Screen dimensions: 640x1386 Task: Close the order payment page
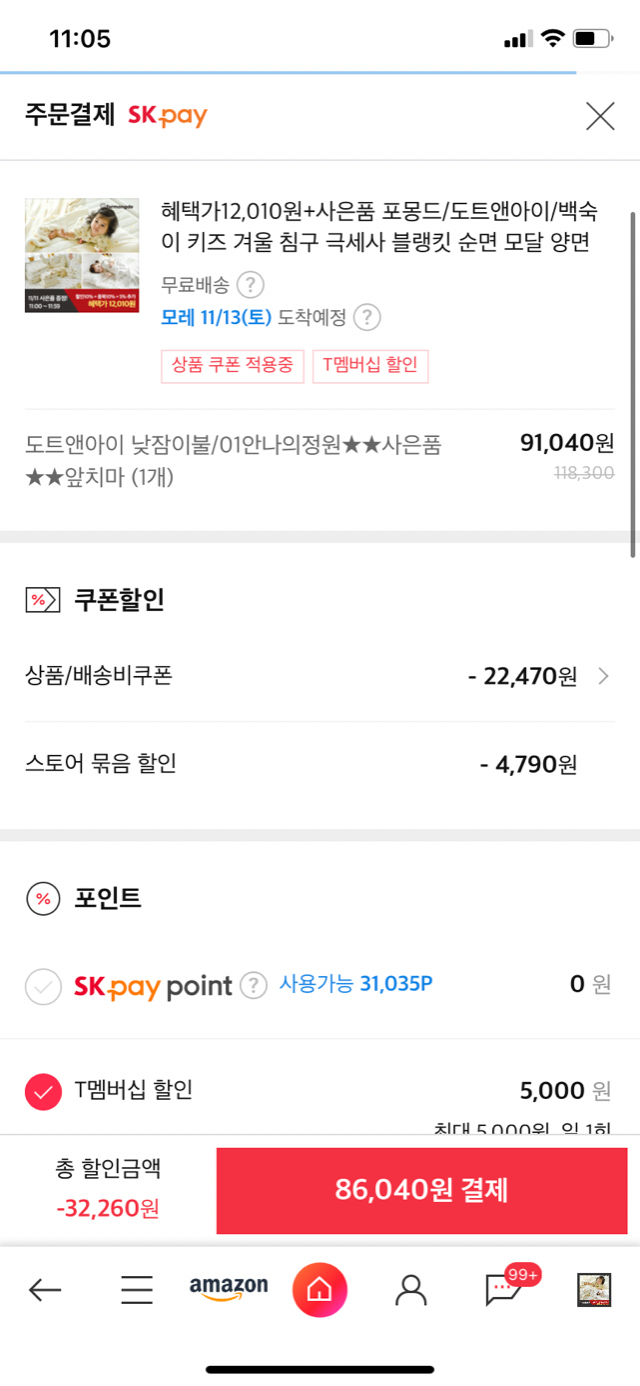coord(600,117)
